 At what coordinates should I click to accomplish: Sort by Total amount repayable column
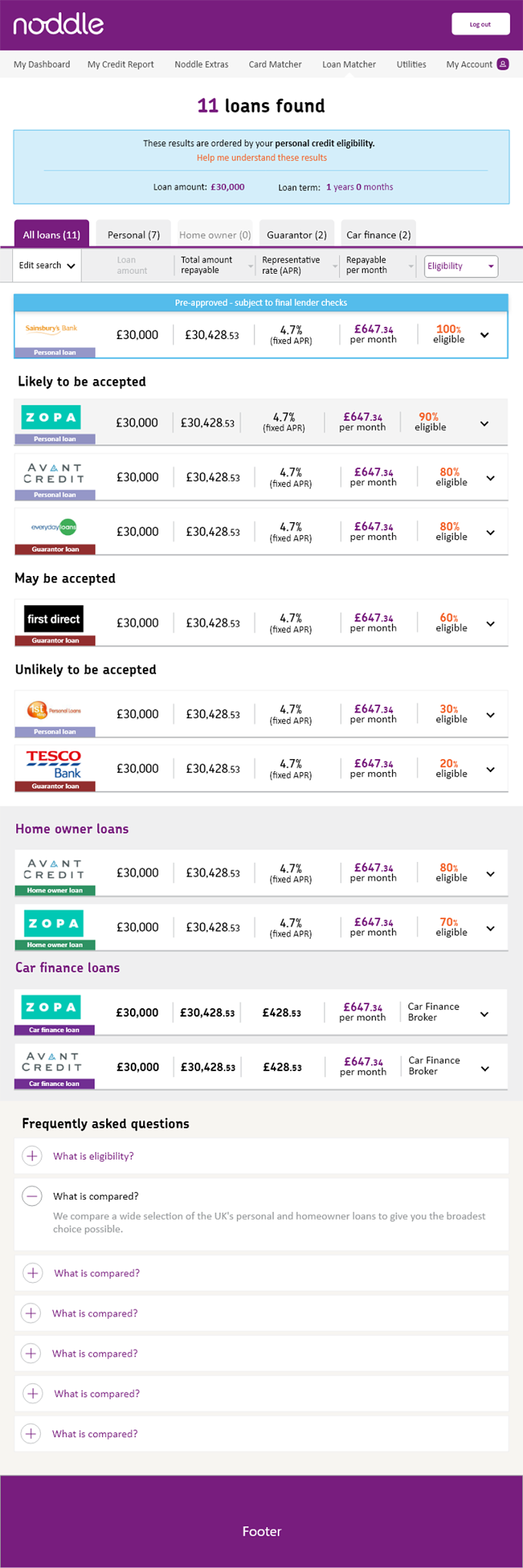click(215, 265)
